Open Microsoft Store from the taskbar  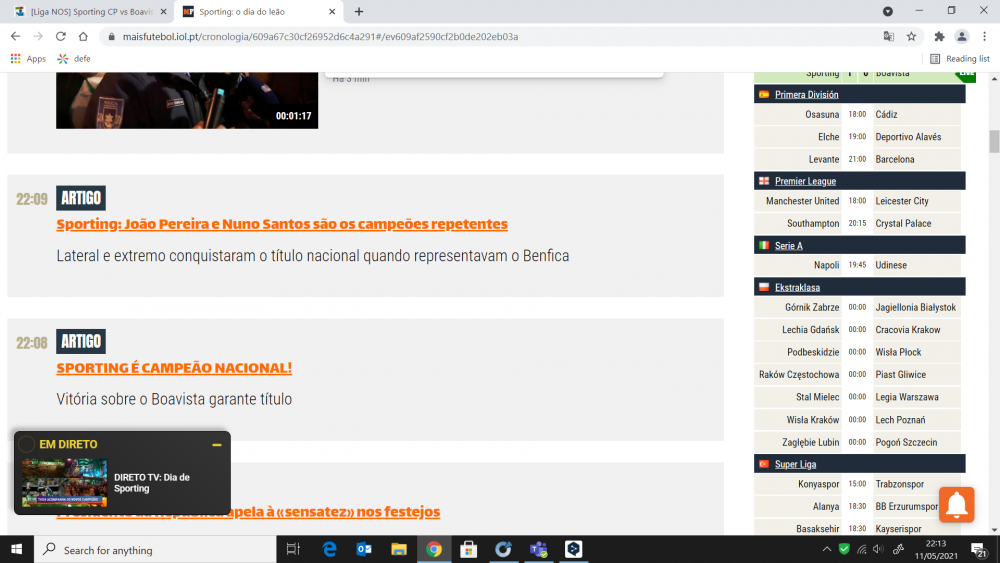point(468,549)
